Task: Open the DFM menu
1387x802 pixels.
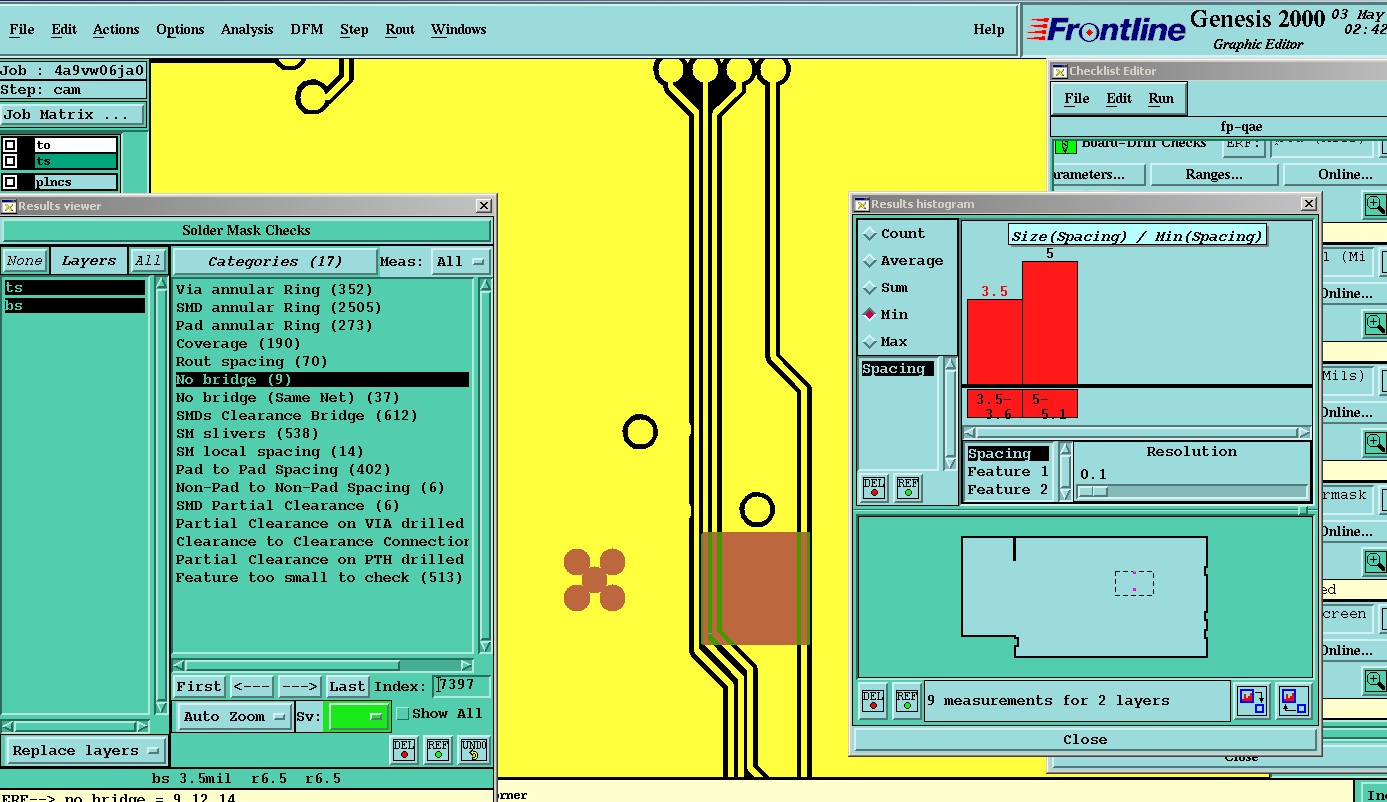Action: click(307, 29)
